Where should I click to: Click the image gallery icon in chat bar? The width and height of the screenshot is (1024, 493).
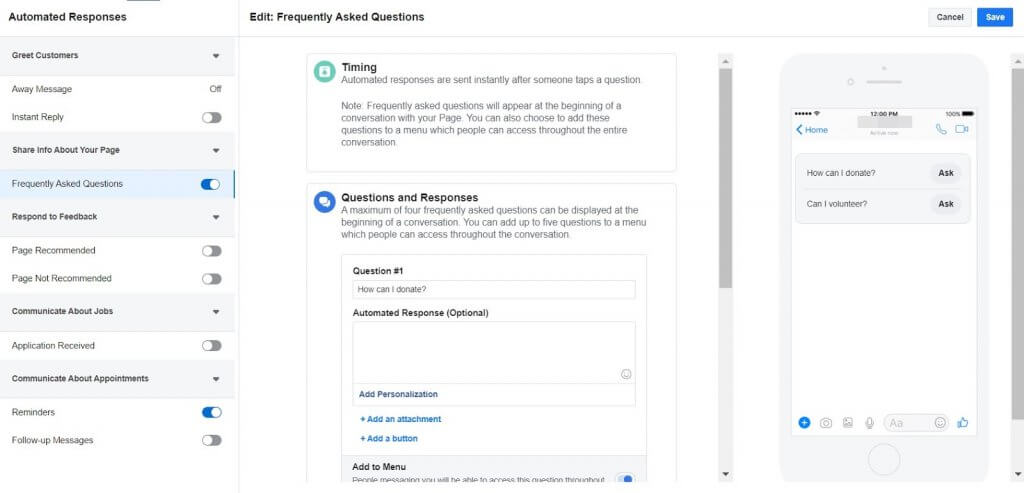848,423
